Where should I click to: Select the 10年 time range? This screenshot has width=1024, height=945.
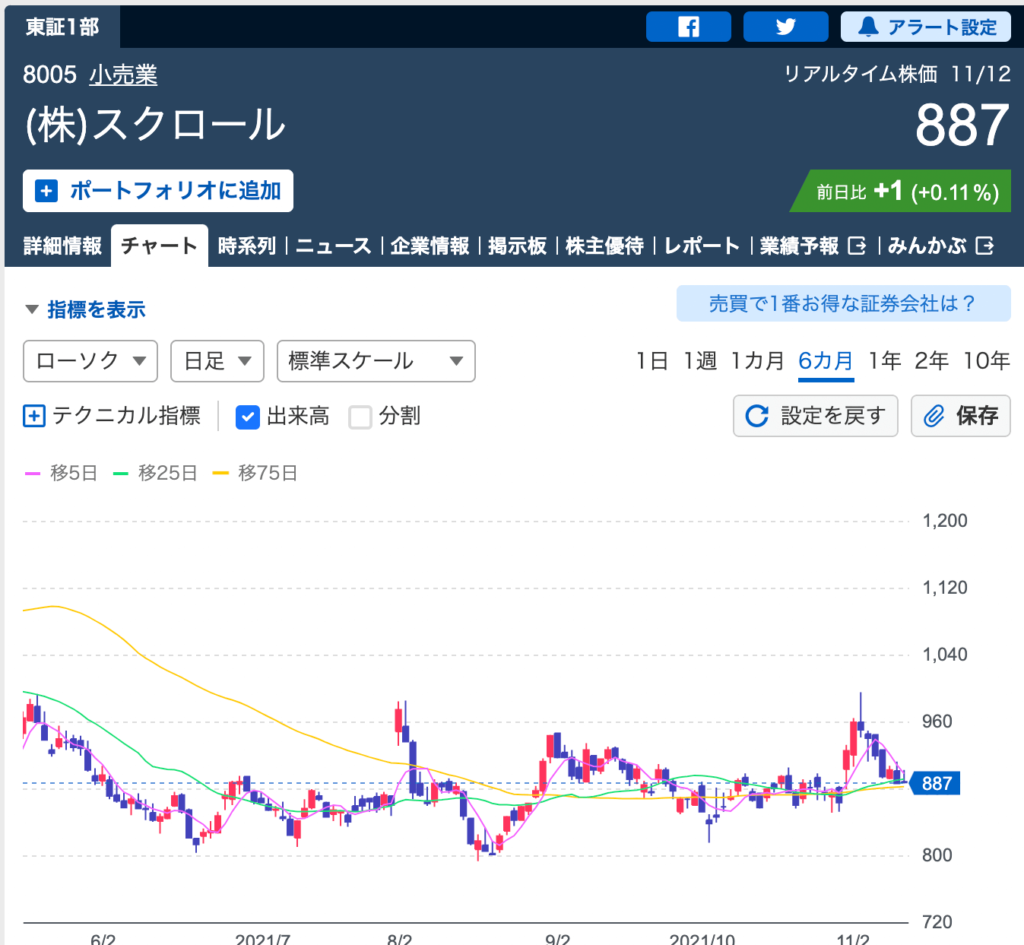(x=987, y=360)
